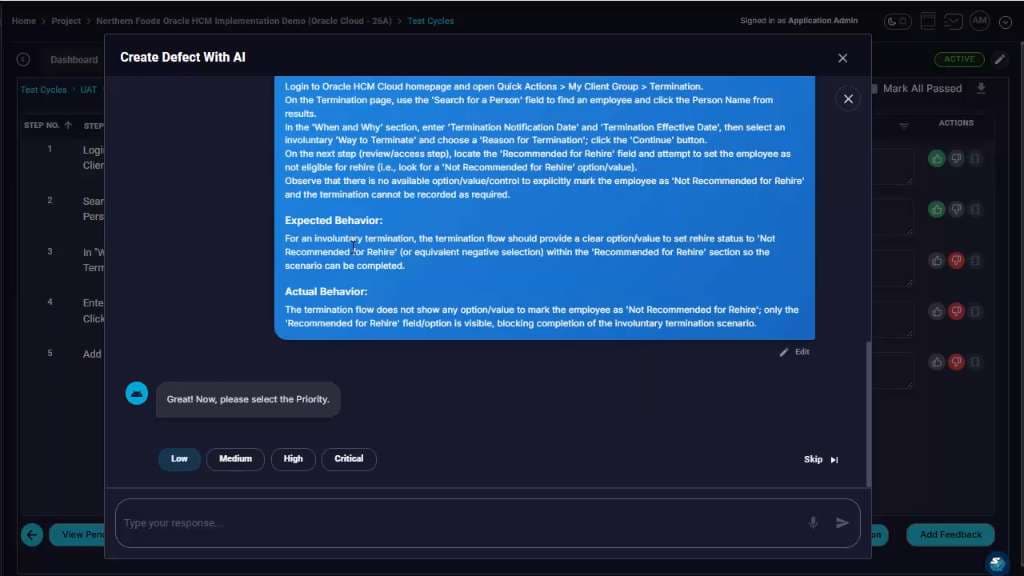Click thumbs-up pass icon for step 1
1024x576 pixels.
click(936, 158)
